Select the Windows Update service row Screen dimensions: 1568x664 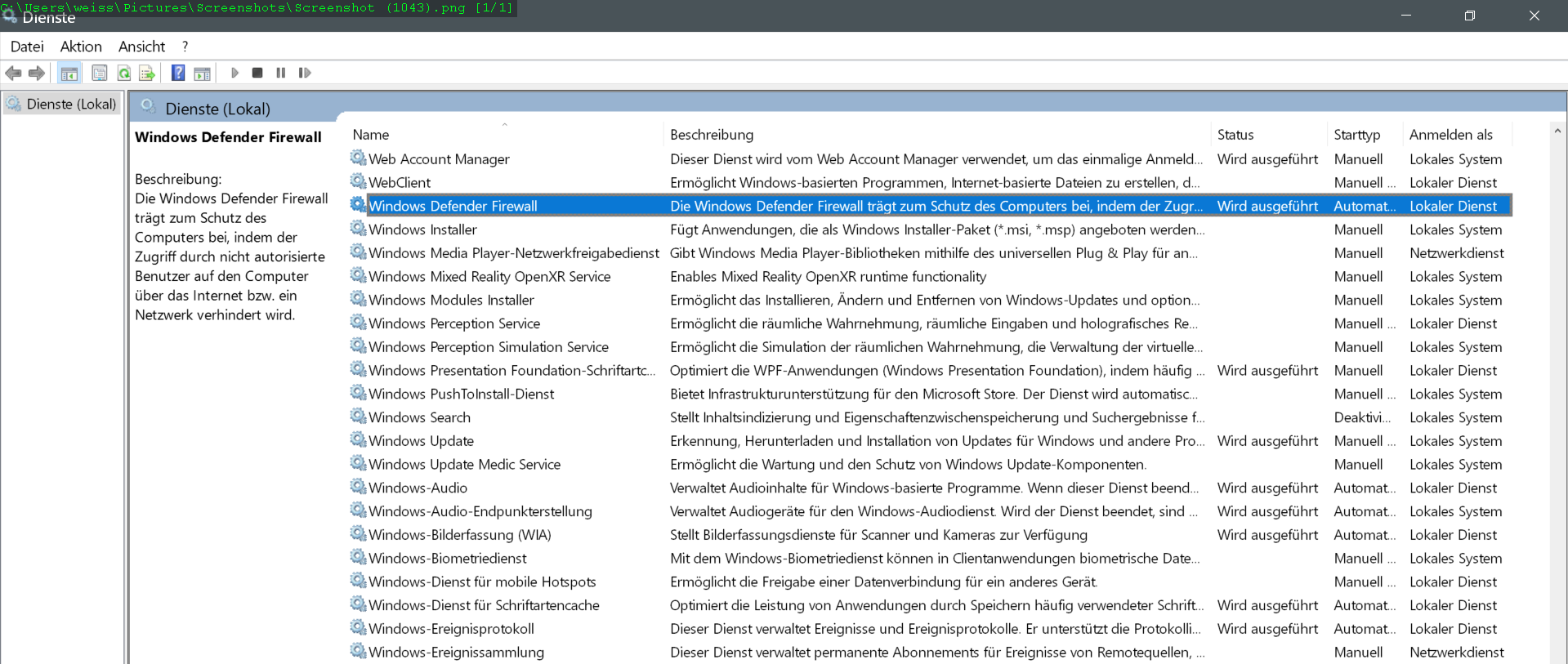(421, 441)
